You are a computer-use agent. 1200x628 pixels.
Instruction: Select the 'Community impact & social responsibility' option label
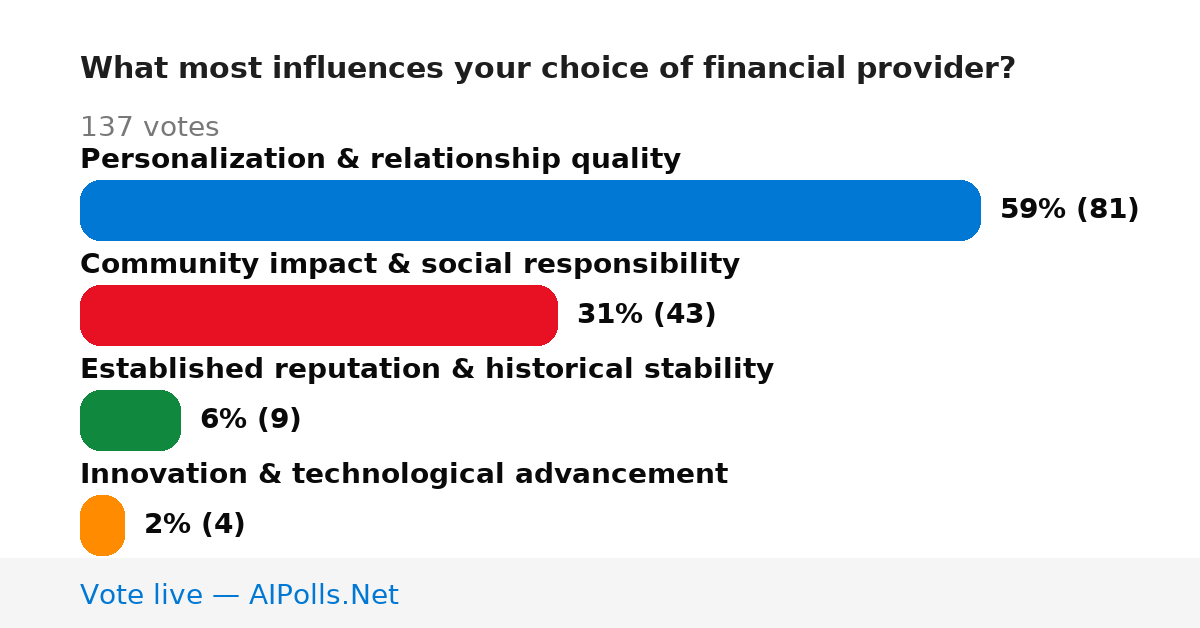click(x=410, y=264)
